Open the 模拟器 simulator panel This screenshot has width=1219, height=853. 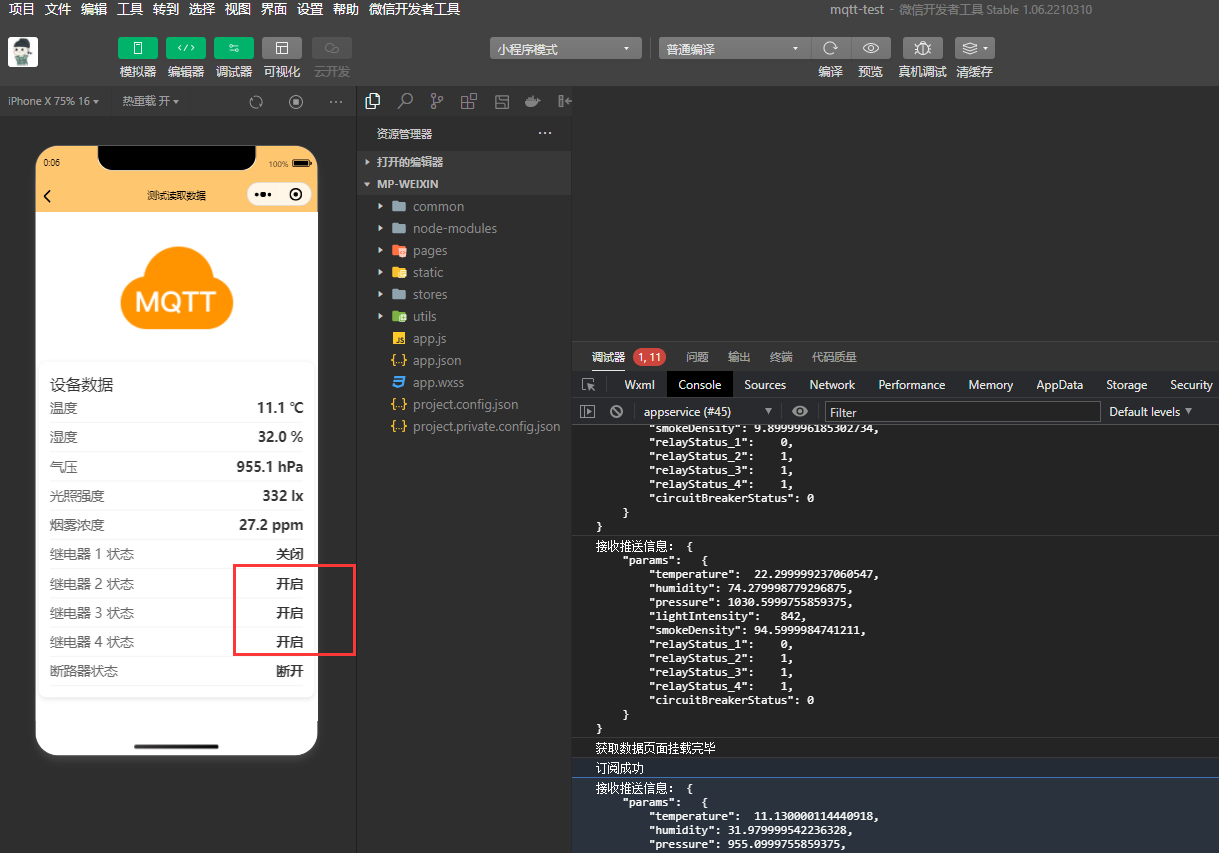(x=137, y=47)
